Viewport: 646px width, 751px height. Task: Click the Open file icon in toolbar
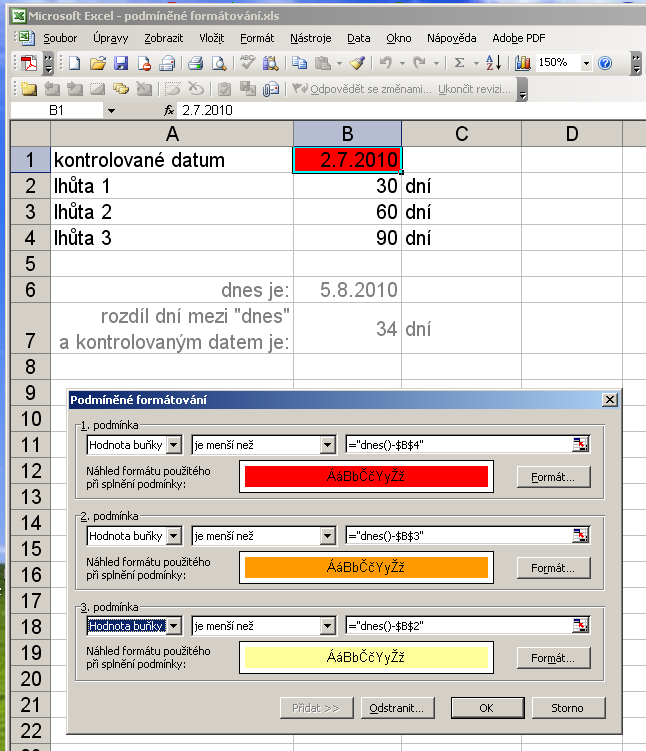pos(97,63)
